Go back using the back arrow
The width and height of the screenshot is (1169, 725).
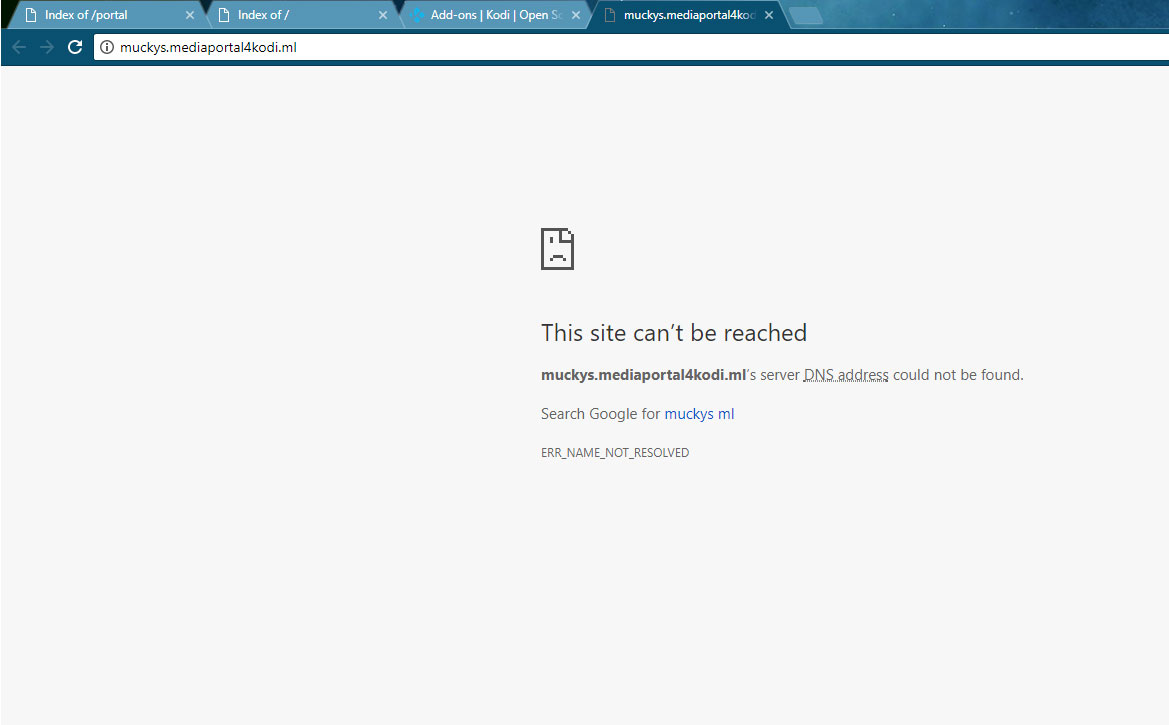click(19, 47)
